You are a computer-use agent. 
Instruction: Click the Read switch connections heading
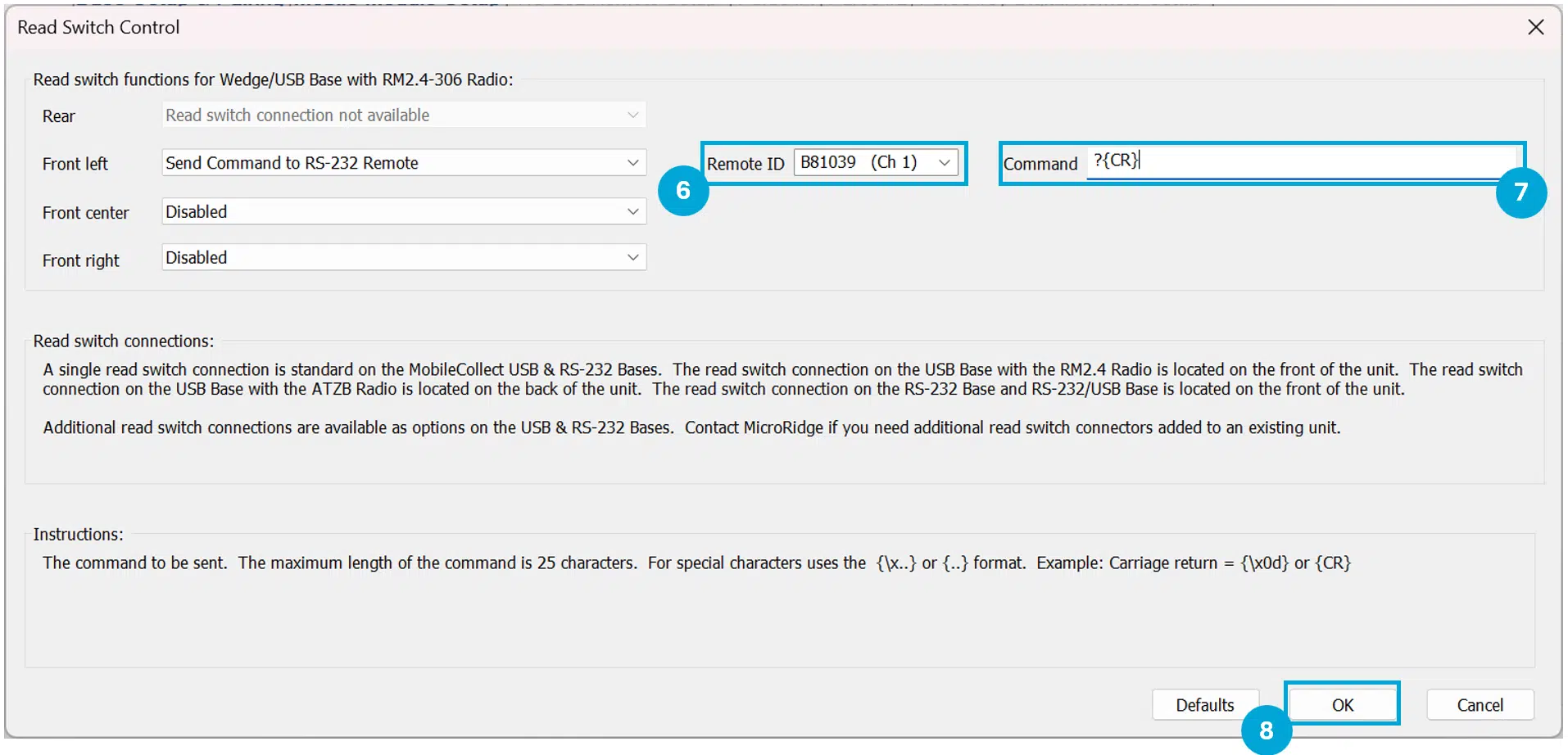point(124,341)
